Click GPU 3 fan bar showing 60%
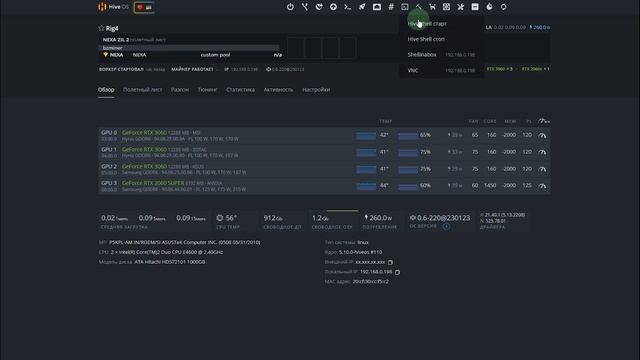 pos(408,187)
